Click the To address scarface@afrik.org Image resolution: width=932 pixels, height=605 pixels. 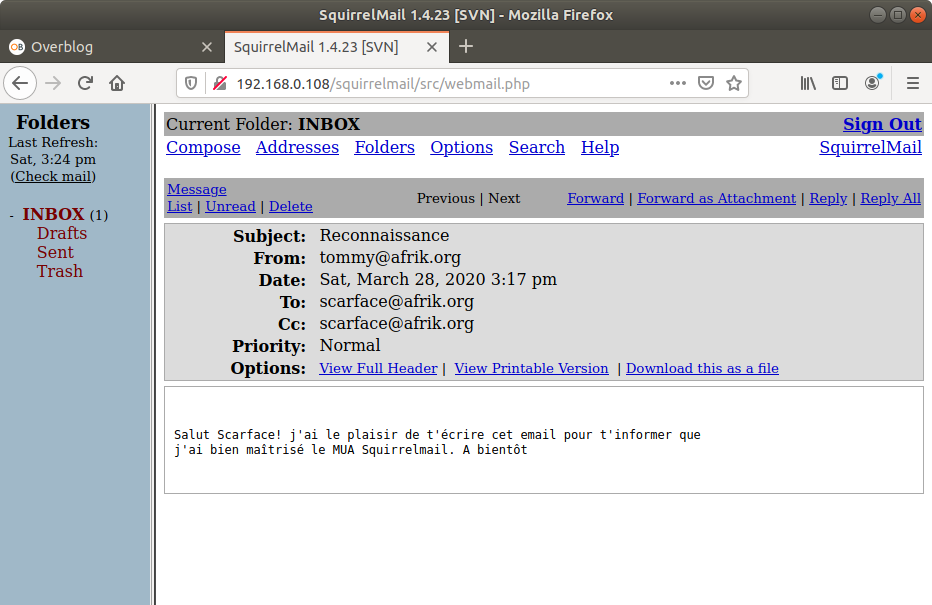click(396, 301)
